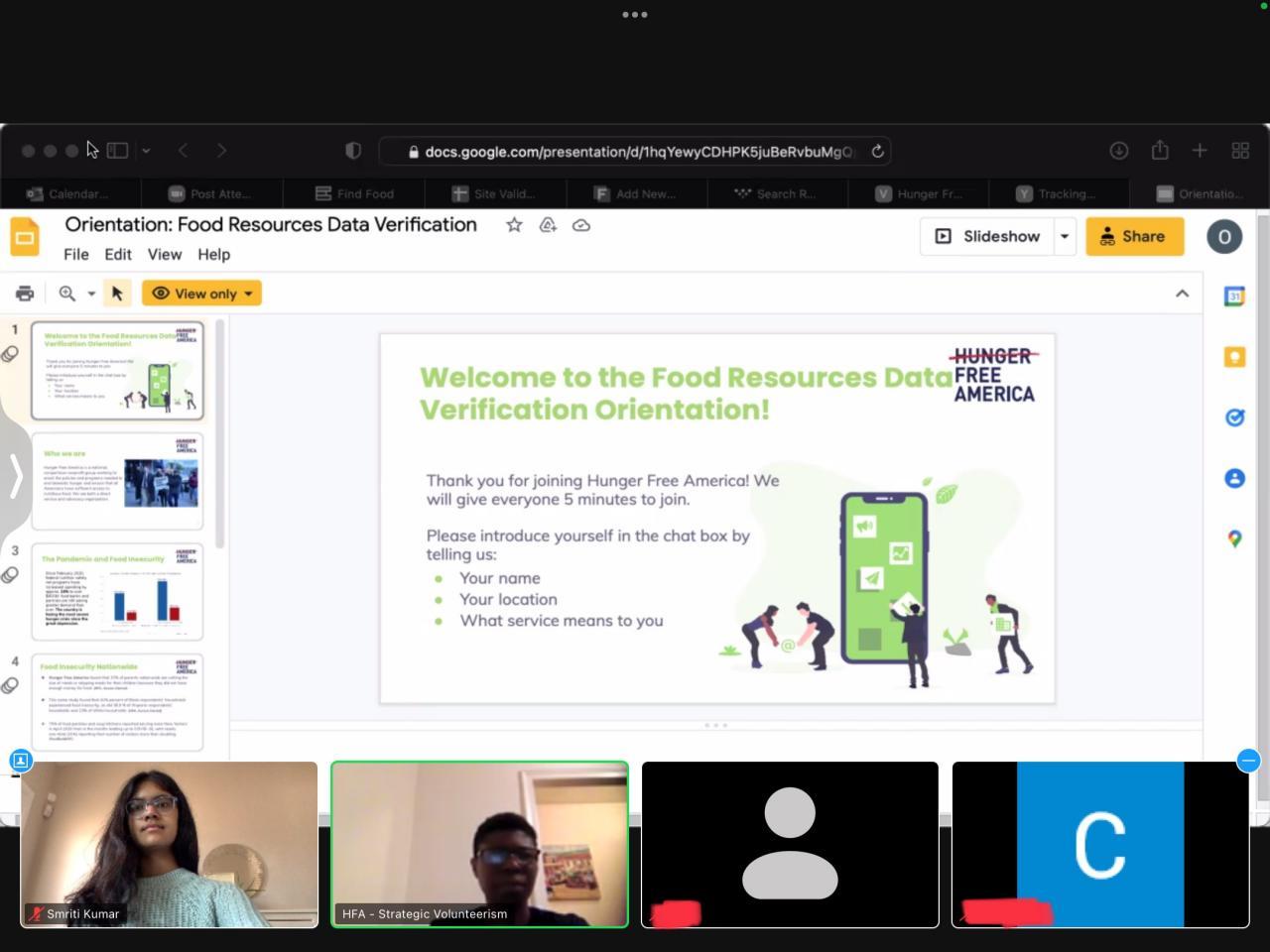Expand the left edge panel arrow
Image resolution: width=1270 pixels, height=952 pixels.
[15, 477]
